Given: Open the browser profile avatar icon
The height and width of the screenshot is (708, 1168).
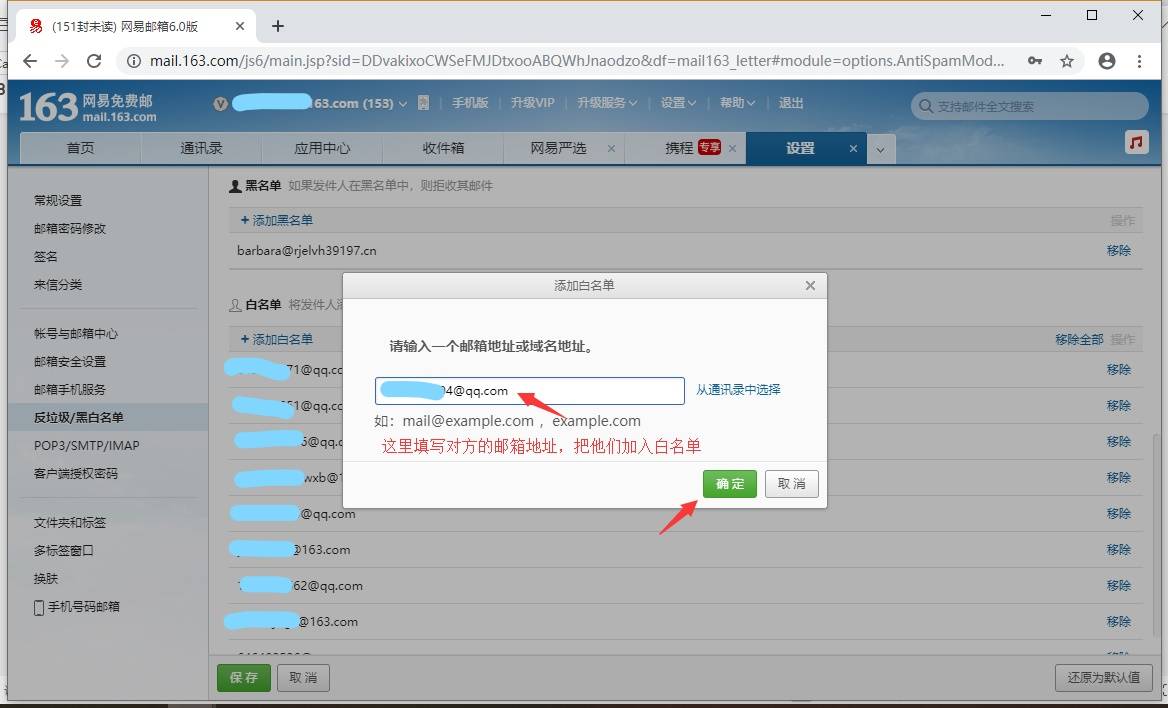Looking at the screenshot, I should coord(1106,61).
